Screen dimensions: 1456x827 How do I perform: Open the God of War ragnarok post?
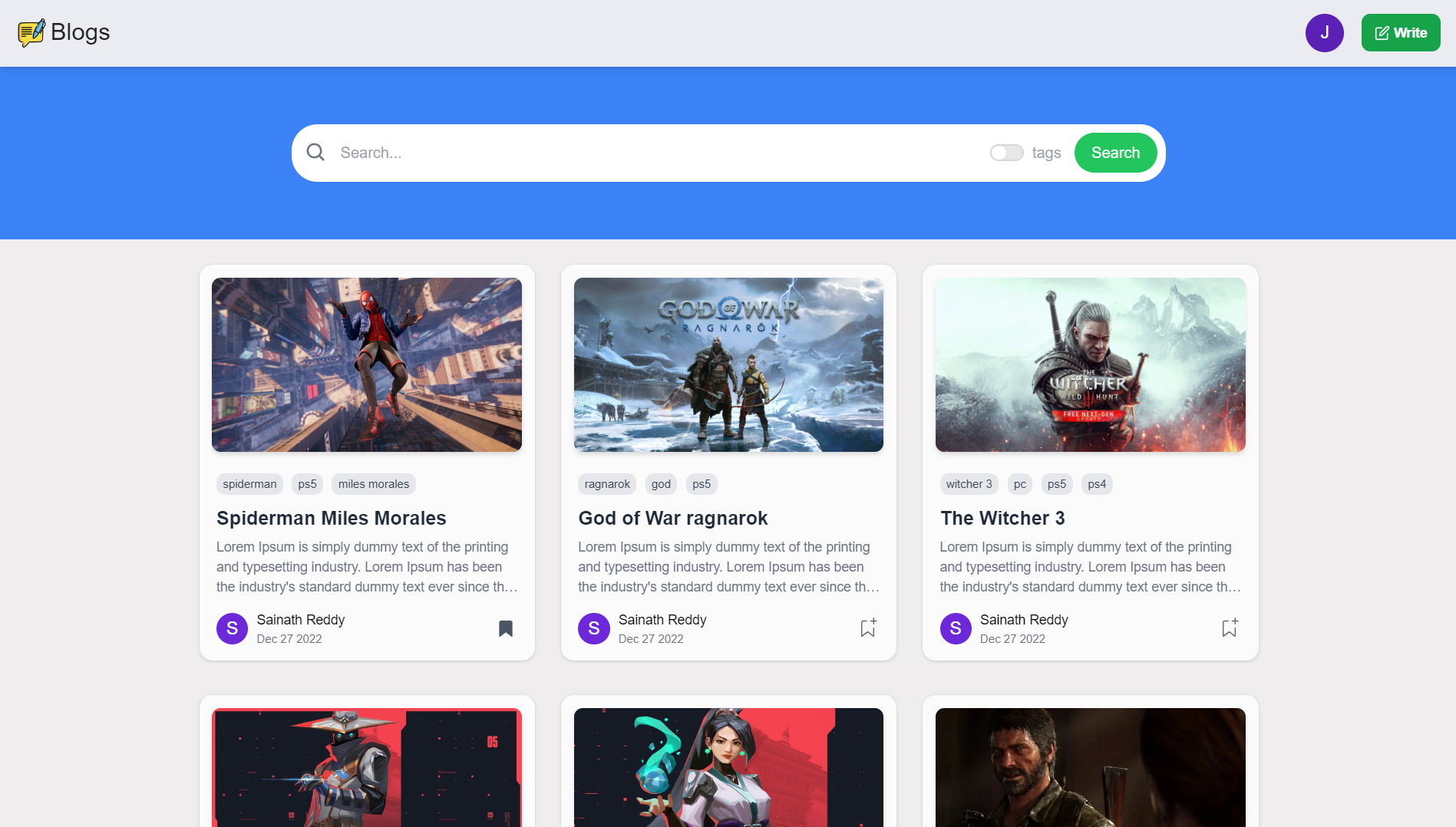tap(673, 518)
